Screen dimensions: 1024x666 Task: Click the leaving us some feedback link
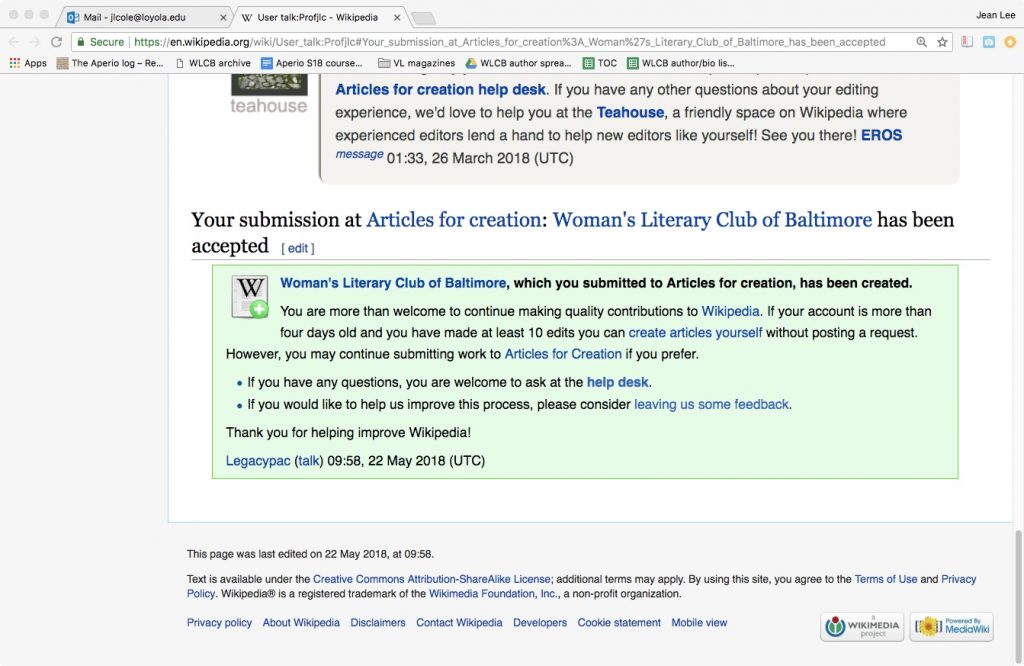(x=710, y=404)
